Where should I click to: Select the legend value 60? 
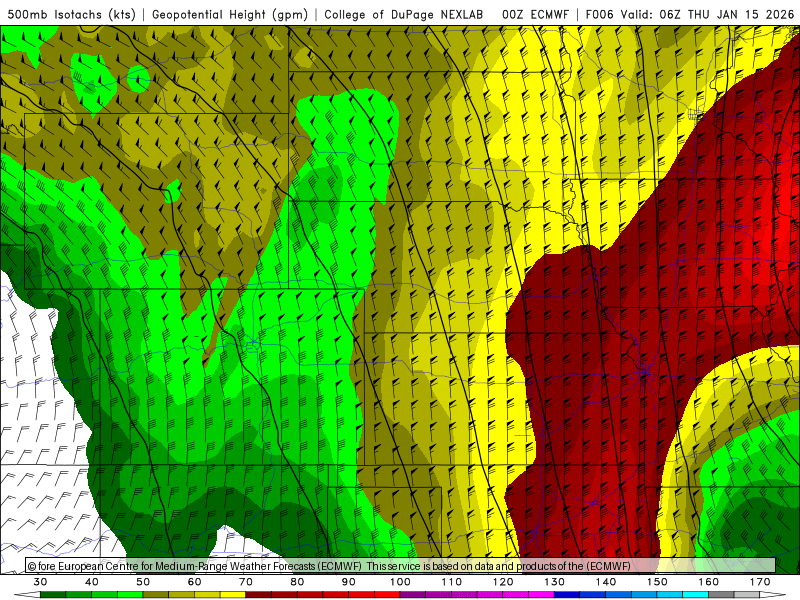(x=194, y=582)
